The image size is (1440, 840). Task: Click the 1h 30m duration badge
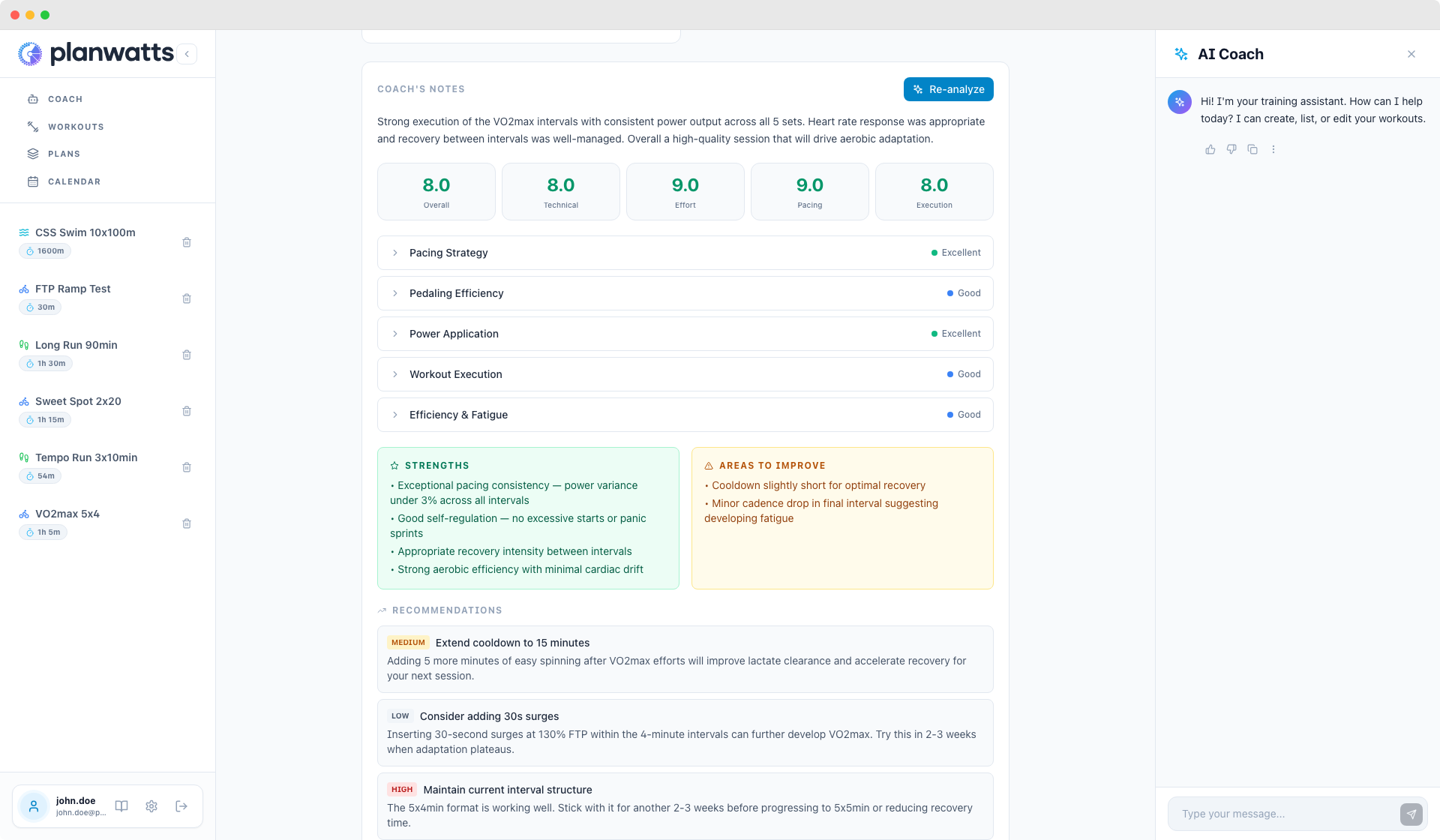pyautogui.click(x=45, y=364)
